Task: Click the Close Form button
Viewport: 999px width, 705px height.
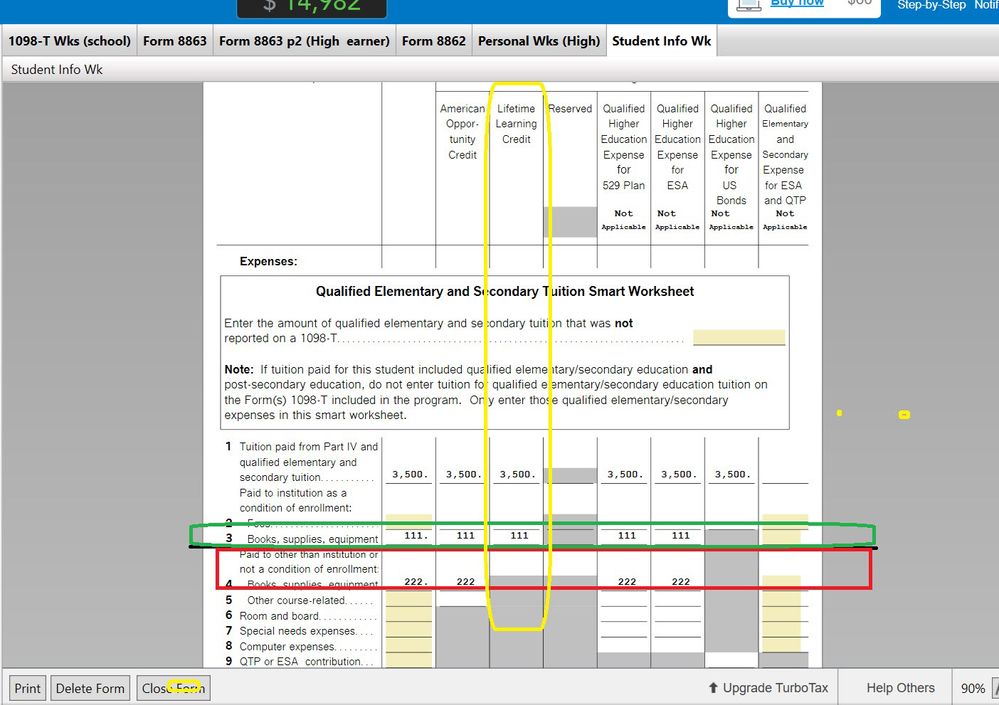Action: tap(173, 688)
